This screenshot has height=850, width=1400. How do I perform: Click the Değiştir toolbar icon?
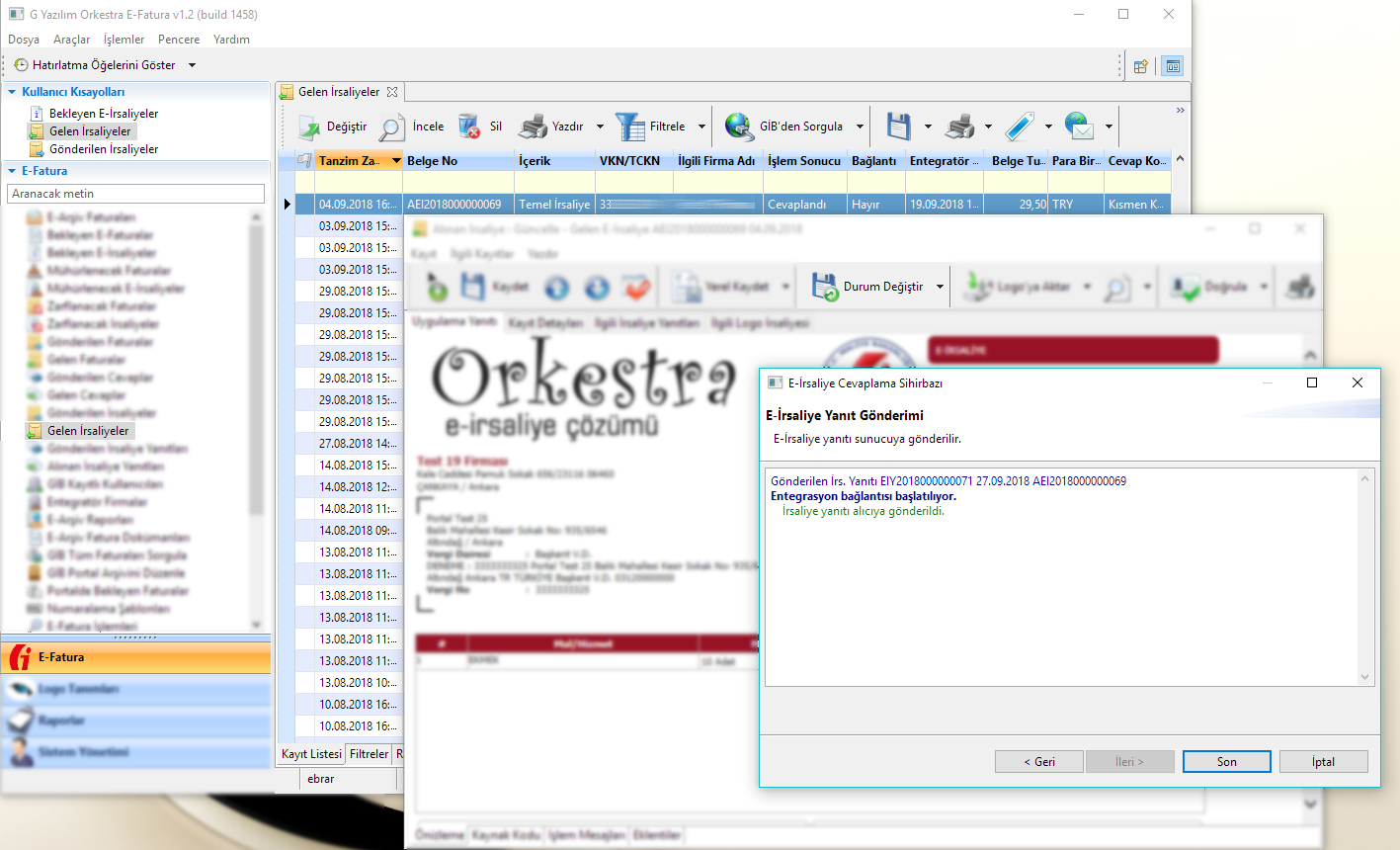click(x=310, y=127)
